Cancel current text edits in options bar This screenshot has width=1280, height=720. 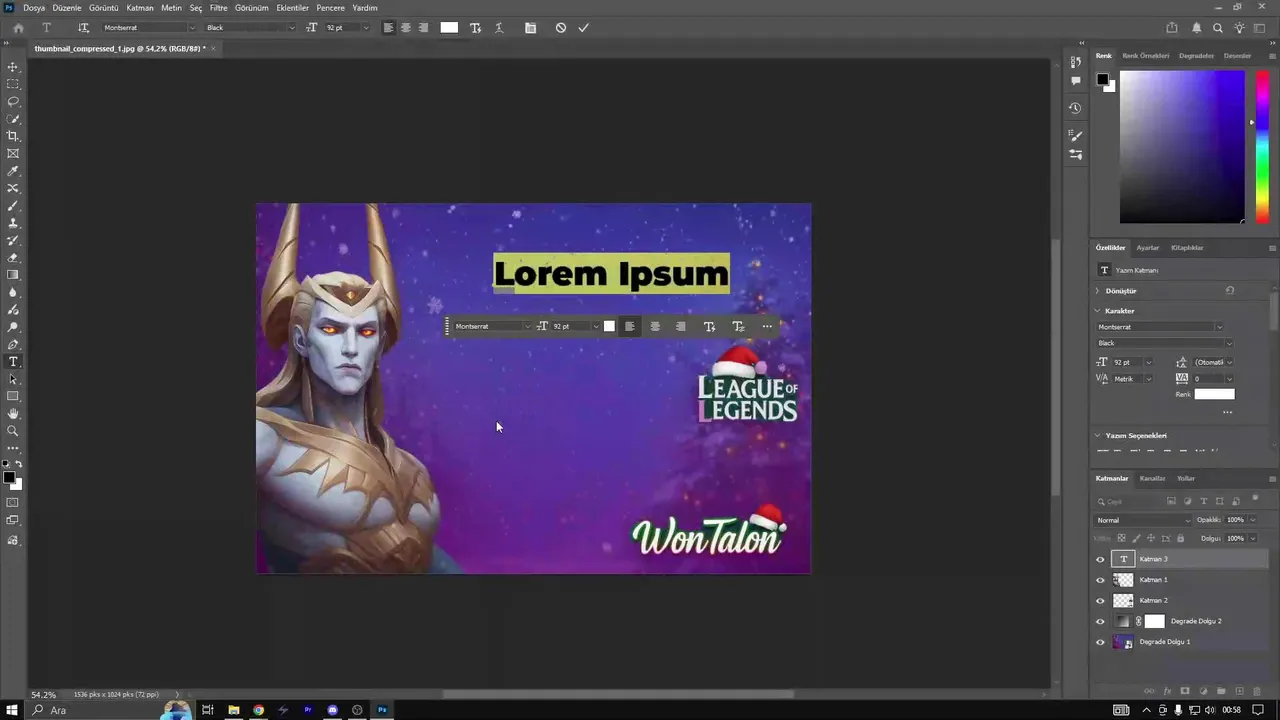[x=561, y=28]
